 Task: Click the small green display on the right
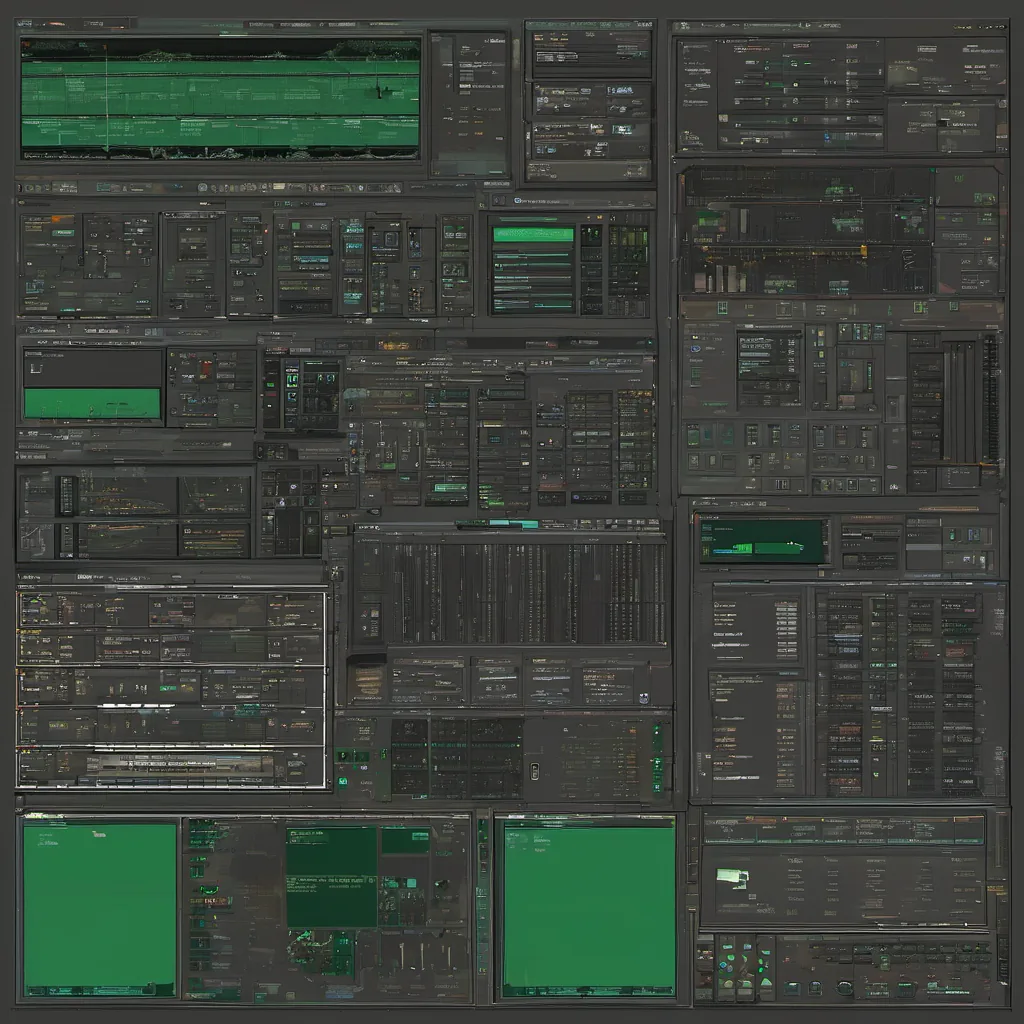pos(762,540)
